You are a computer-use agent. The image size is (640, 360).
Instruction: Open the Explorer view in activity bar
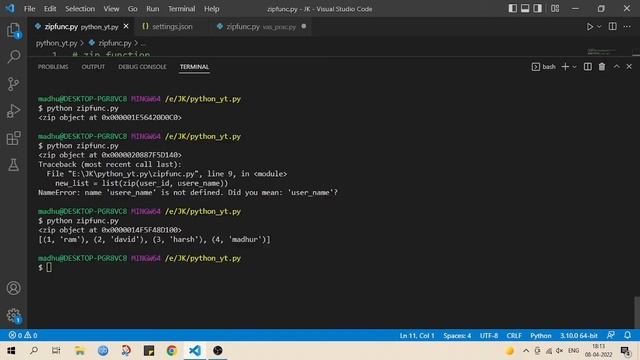click(13, 30)
